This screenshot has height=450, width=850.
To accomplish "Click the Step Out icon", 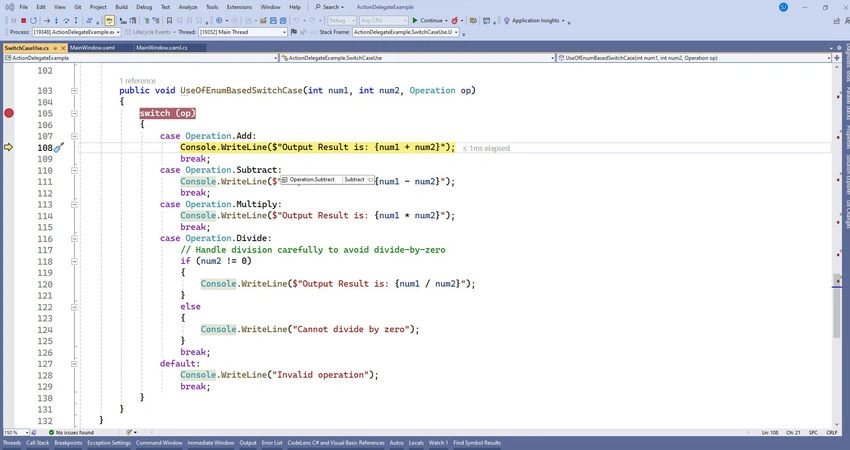I will tap(76, 21).
